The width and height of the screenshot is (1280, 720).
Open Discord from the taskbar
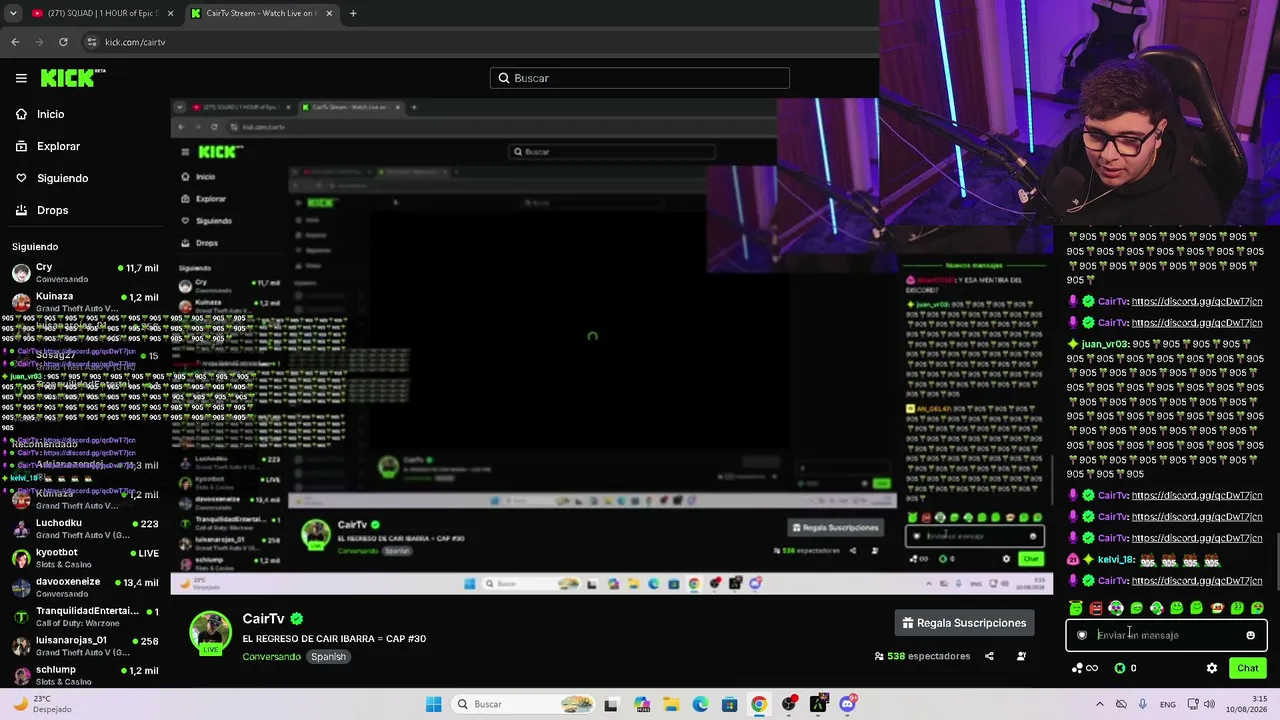848,704
